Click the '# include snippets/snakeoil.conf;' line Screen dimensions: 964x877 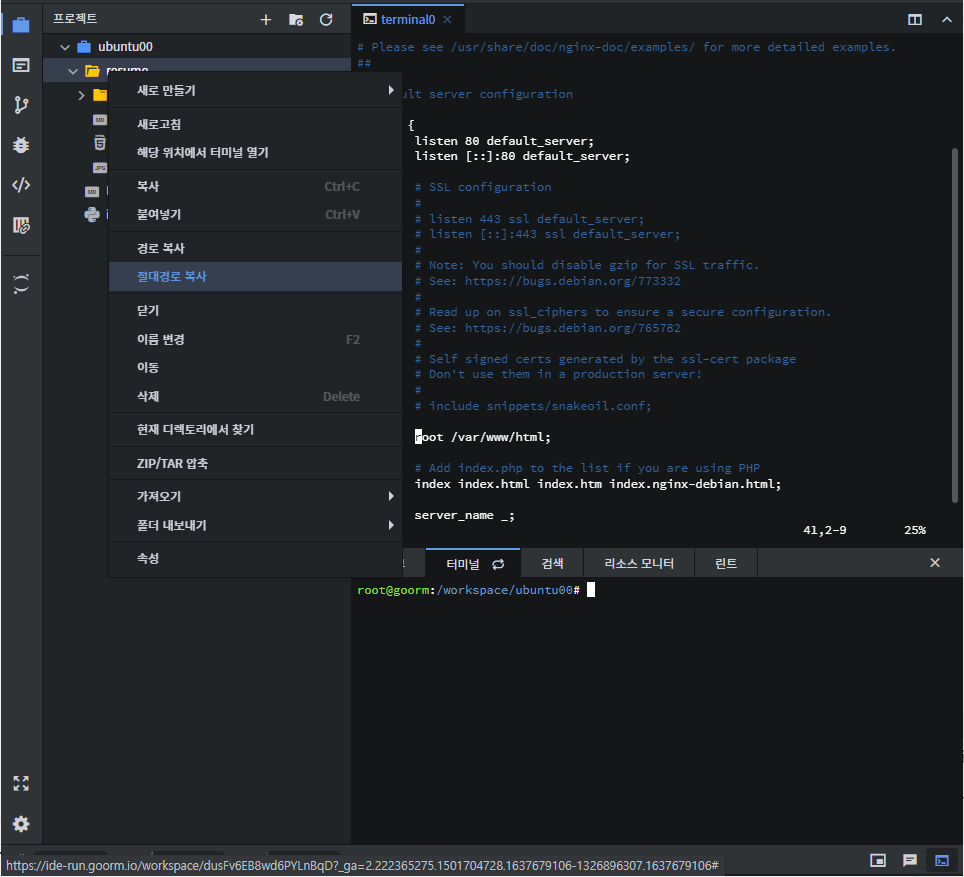click(x=533, y=406)
